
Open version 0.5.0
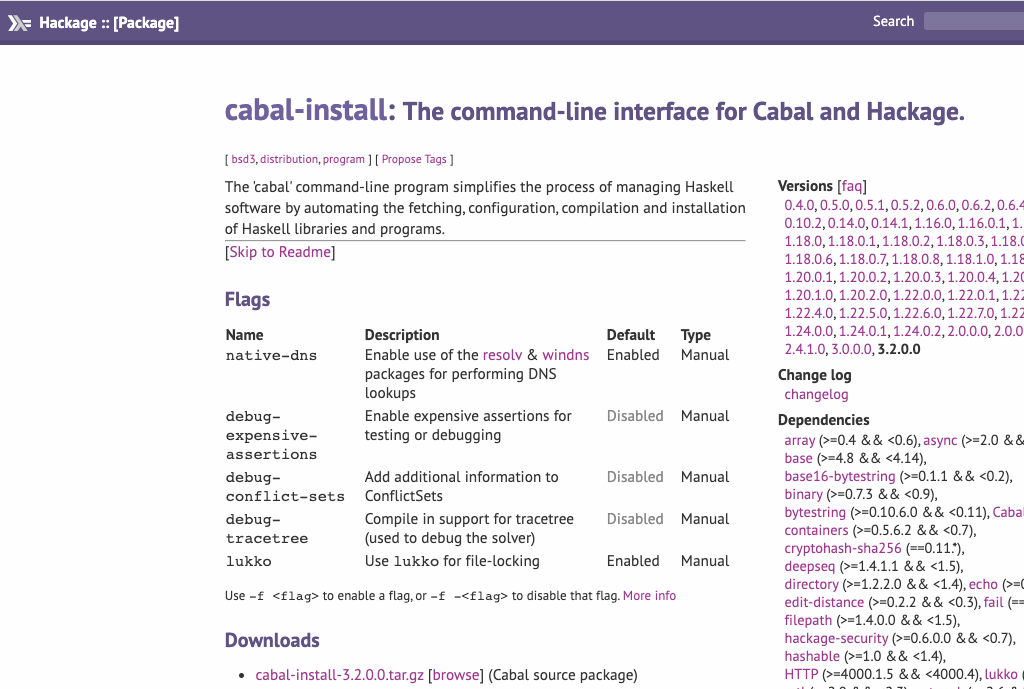pos(835,205)
